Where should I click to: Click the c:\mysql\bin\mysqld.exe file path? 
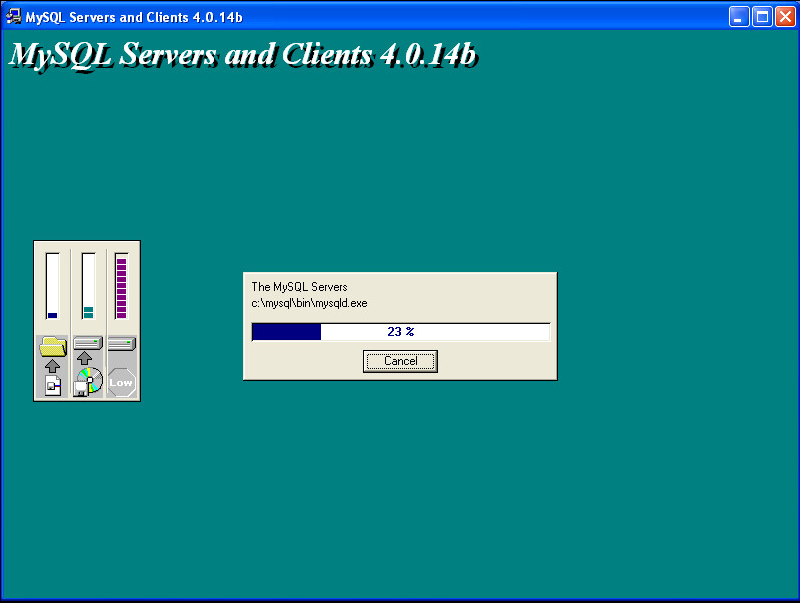point(309,303)
